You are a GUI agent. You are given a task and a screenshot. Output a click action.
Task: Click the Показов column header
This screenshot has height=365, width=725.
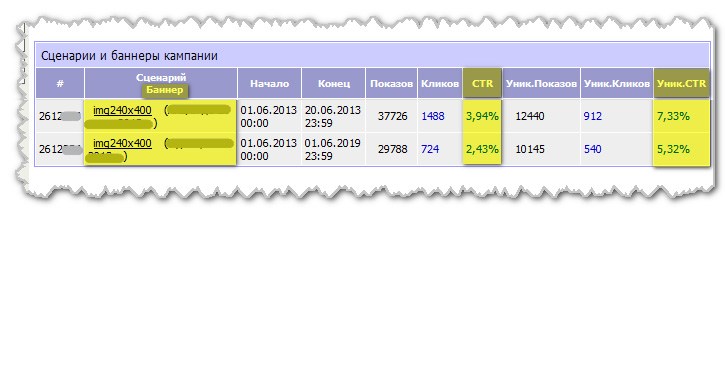pyautogui.click(x=392, y=84)
